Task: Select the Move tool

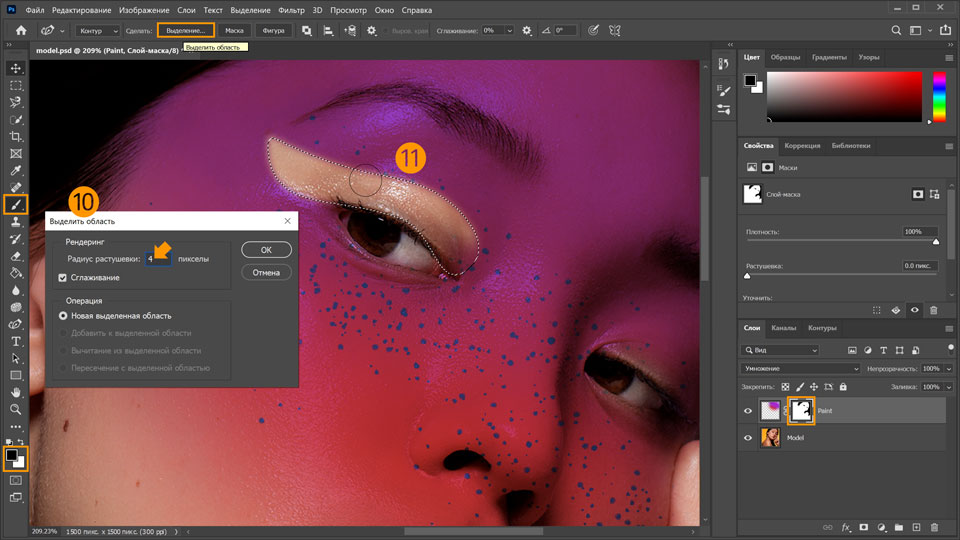Action: click(x=16, y=69)
